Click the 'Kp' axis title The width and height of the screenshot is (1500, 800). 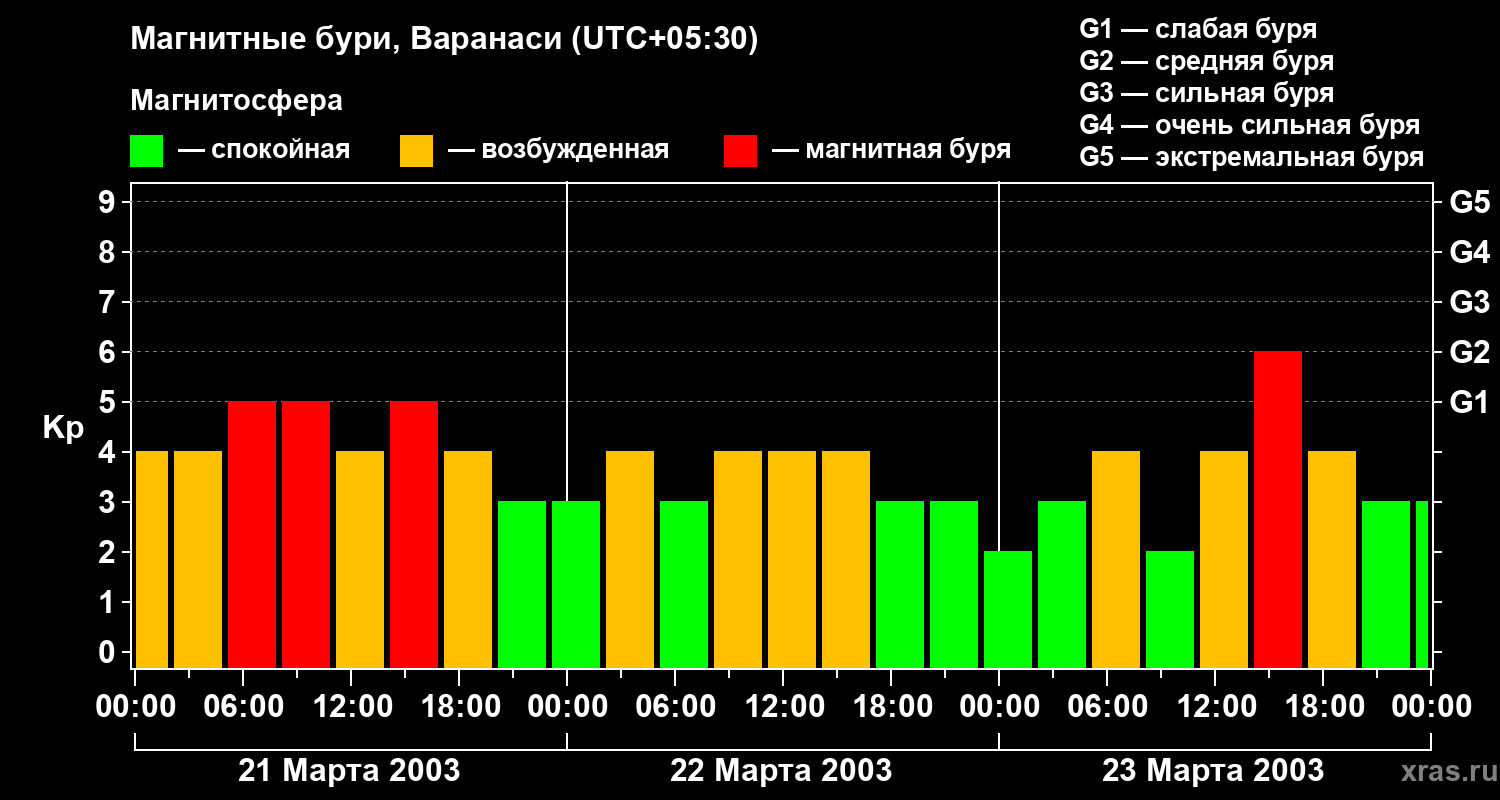tap(63, 428)
